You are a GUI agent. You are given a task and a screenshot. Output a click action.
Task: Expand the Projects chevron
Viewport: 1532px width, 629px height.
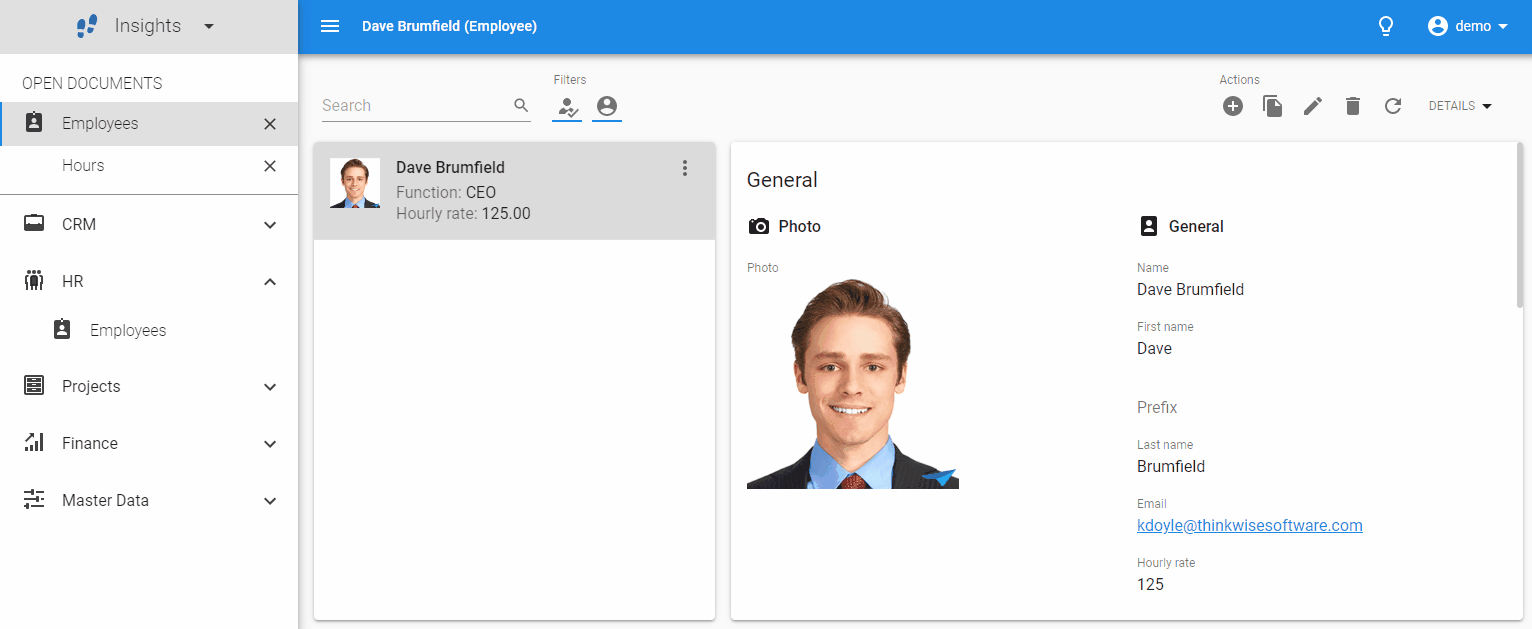click(x=270, y=387)
